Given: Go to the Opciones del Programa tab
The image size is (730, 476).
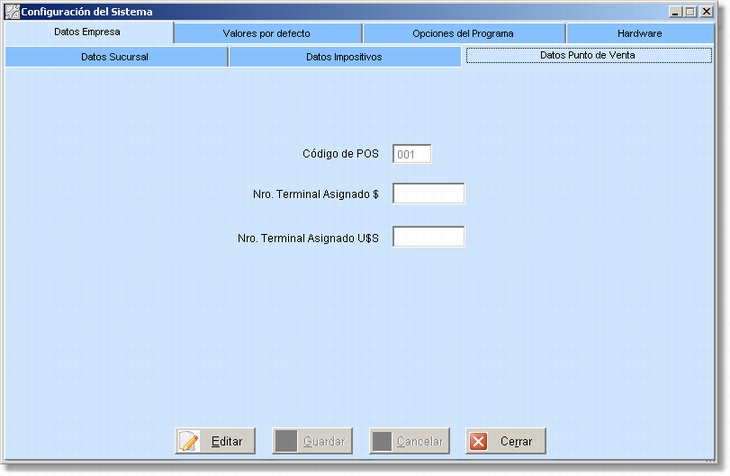Looking at the screenshot, I should pyautogui.click(x=463, y=34).
